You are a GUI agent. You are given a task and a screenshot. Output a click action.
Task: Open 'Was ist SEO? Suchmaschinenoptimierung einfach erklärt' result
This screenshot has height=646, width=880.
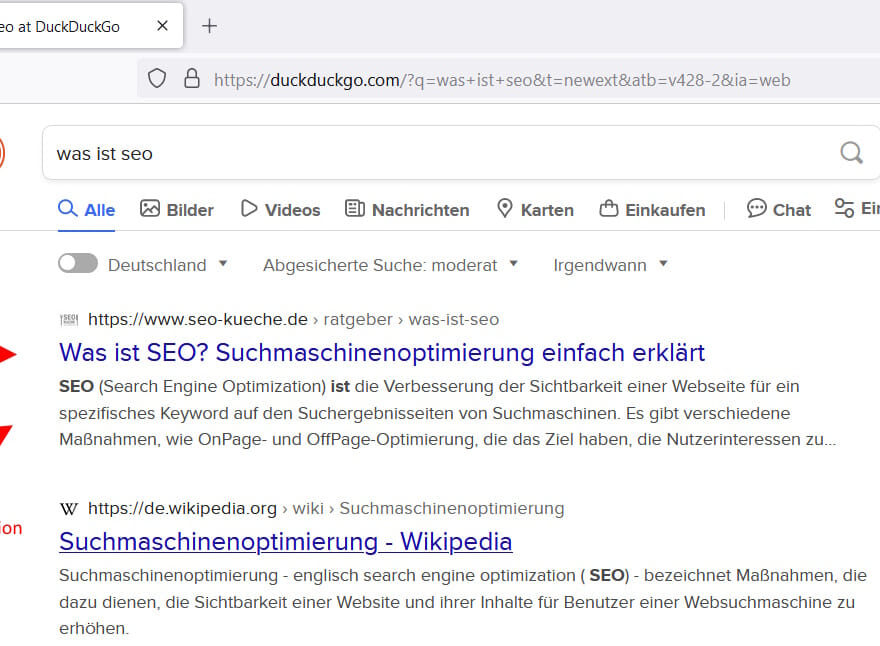pos(382,352)
